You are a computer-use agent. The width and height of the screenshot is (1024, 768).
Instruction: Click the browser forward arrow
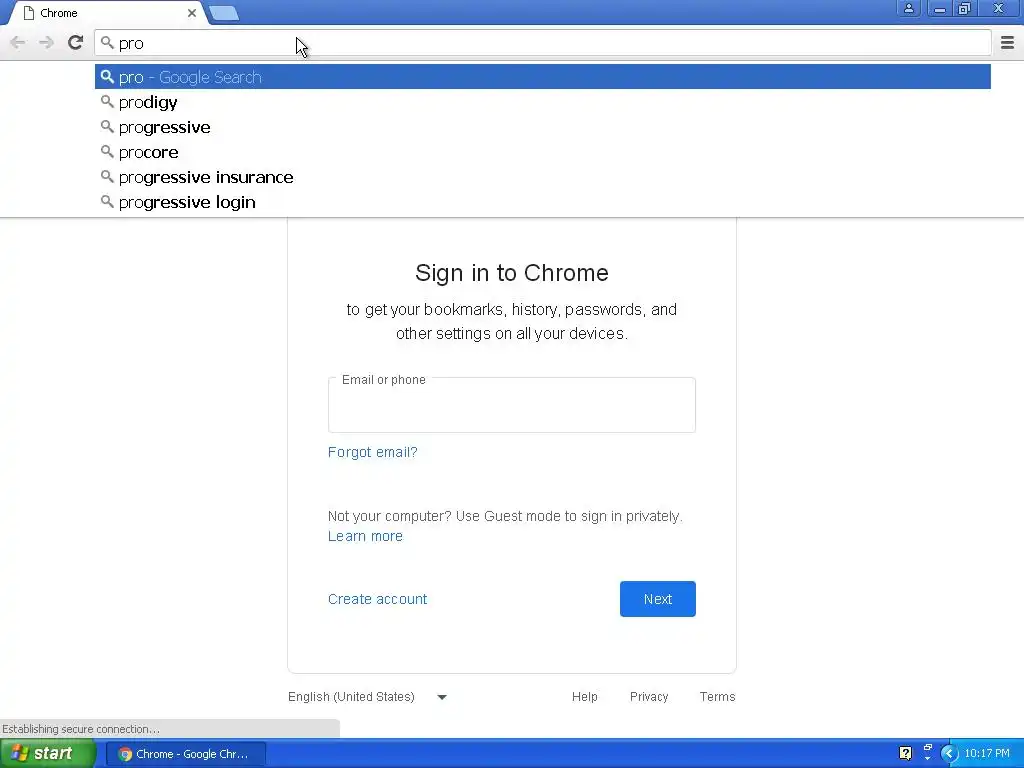pyautogui.click(x=46, y=43)
